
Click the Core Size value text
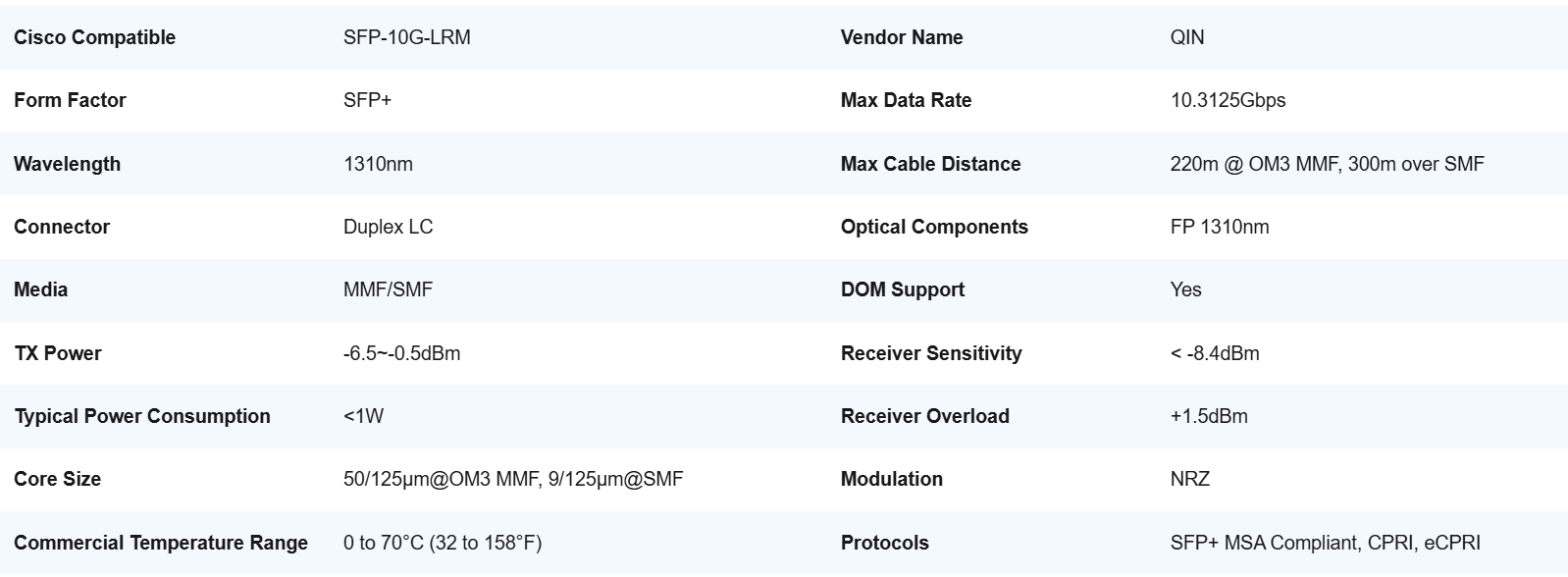[513, 479]
